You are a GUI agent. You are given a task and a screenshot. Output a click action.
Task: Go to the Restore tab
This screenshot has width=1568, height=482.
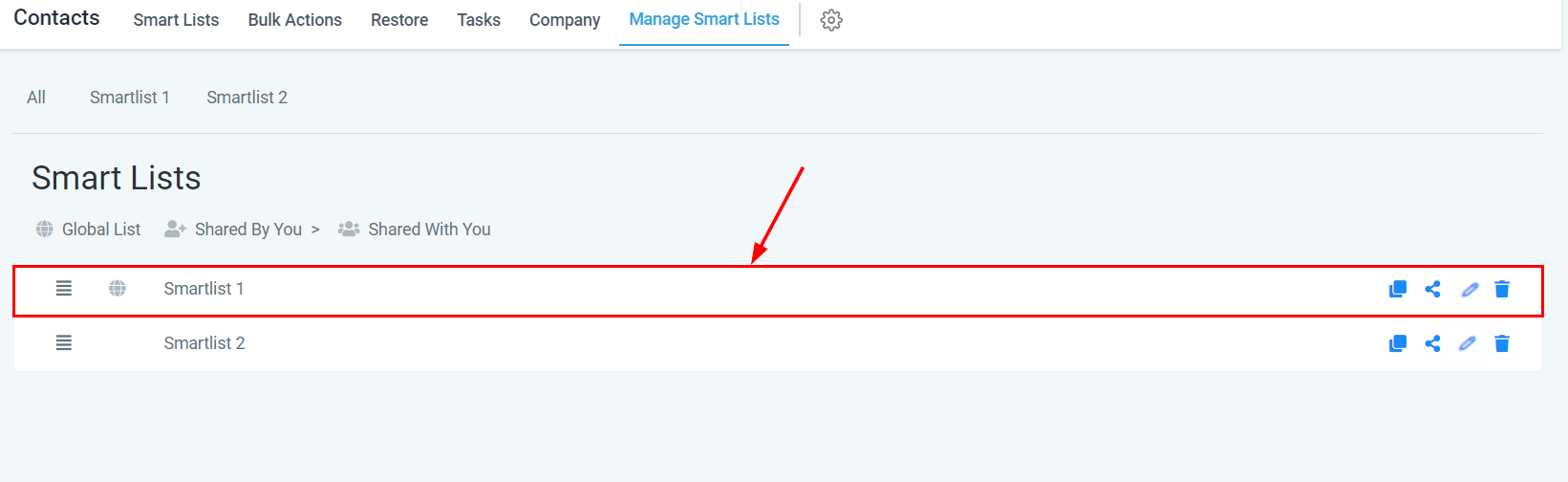[x=399, y=20]
